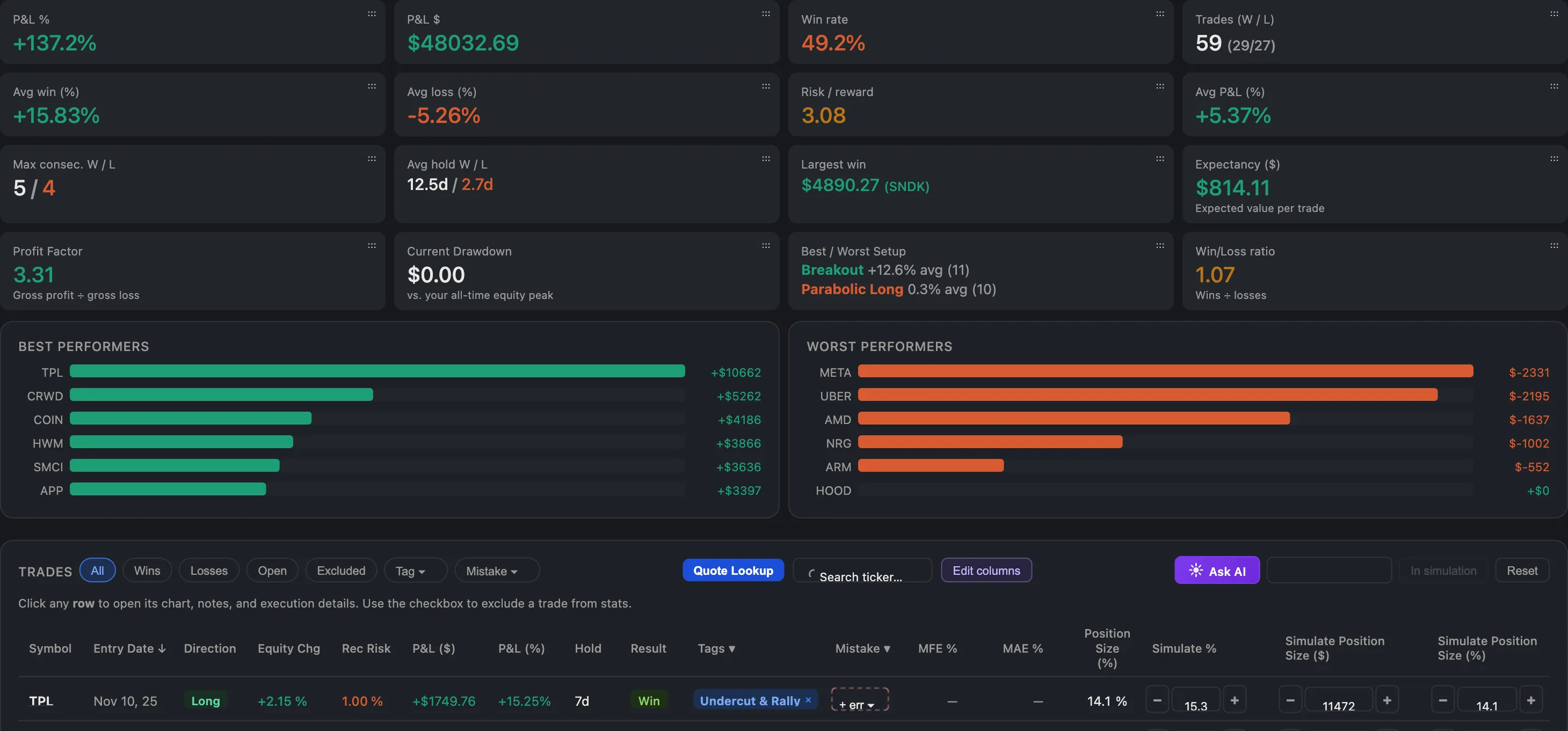Show Open trades only
The height and width of the screenshot is (731, 1568).
272,571
